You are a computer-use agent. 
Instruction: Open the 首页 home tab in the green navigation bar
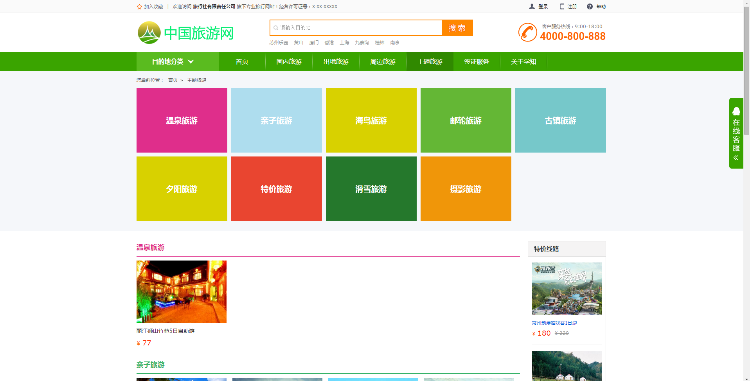coord(242,62)
